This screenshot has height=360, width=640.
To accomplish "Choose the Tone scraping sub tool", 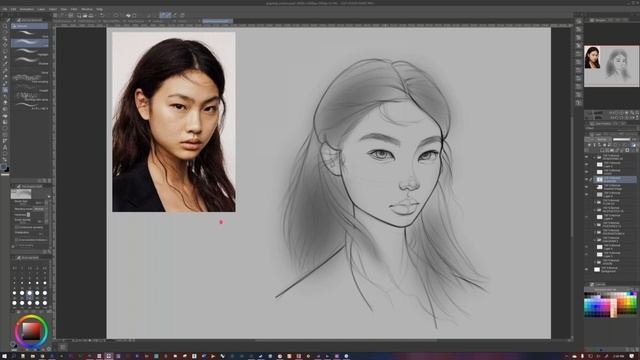I will point(30,78).
